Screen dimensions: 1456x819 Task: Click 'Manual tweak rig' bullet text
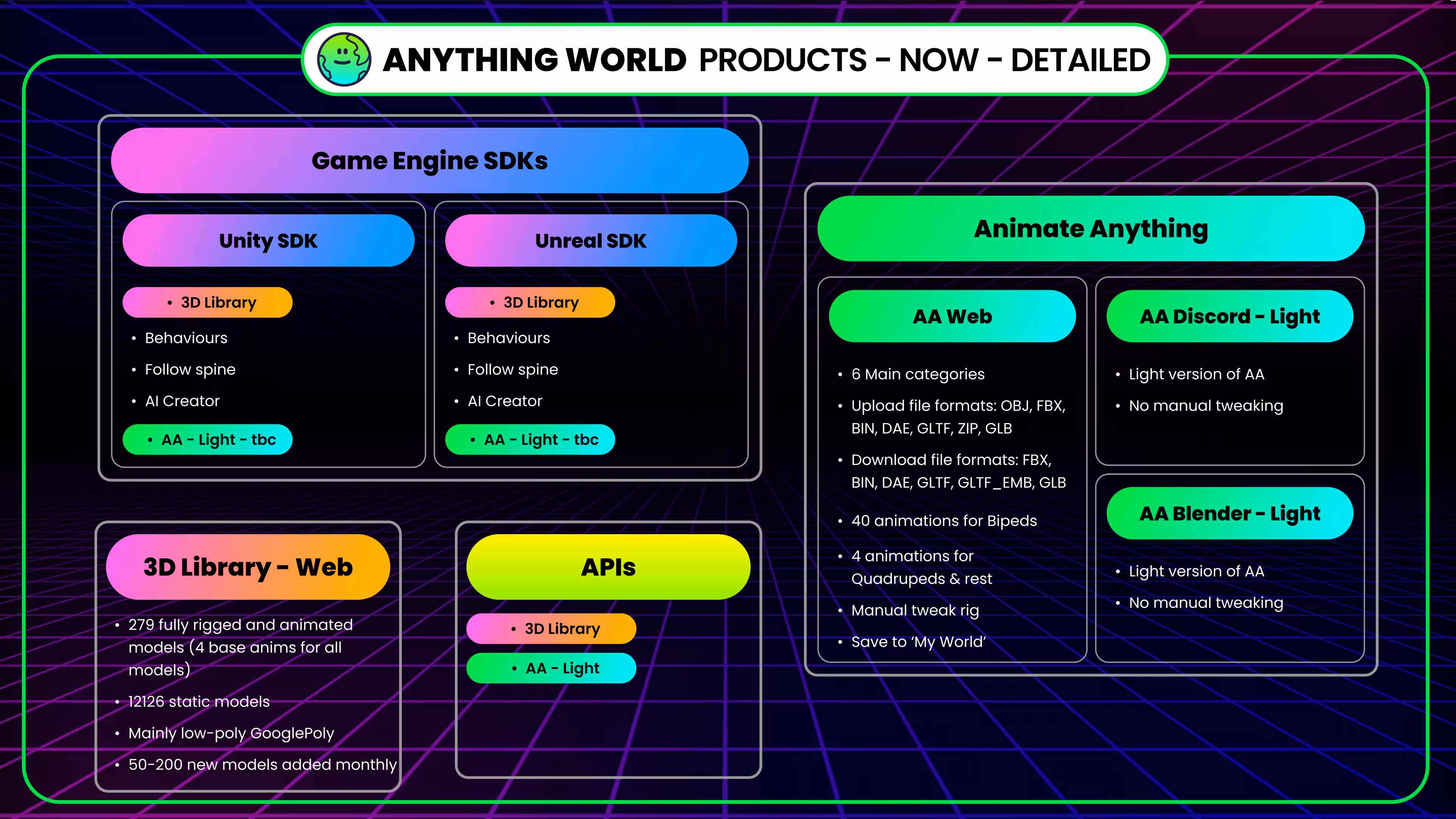(915, 610)
